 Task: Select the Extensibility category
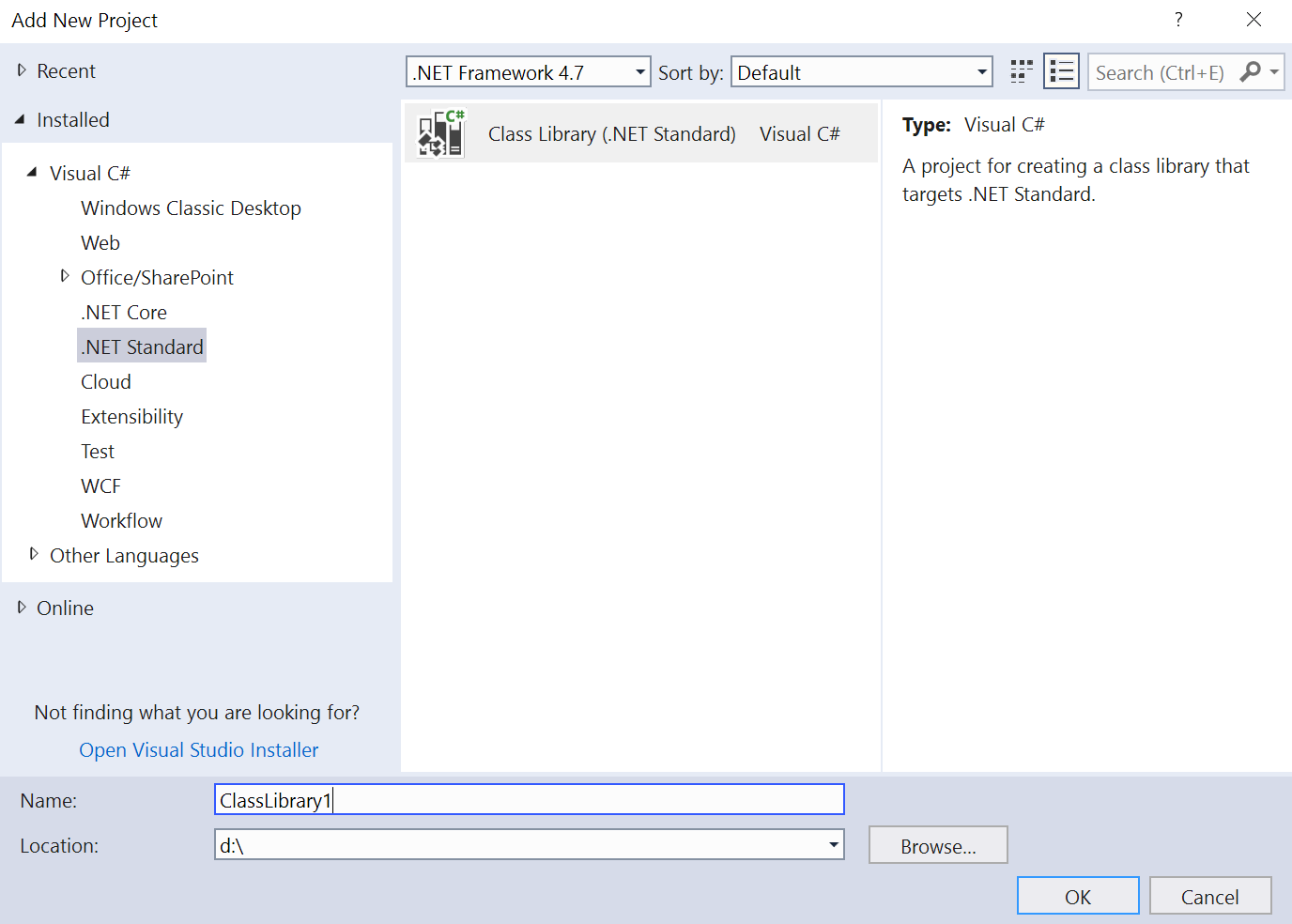131,417
